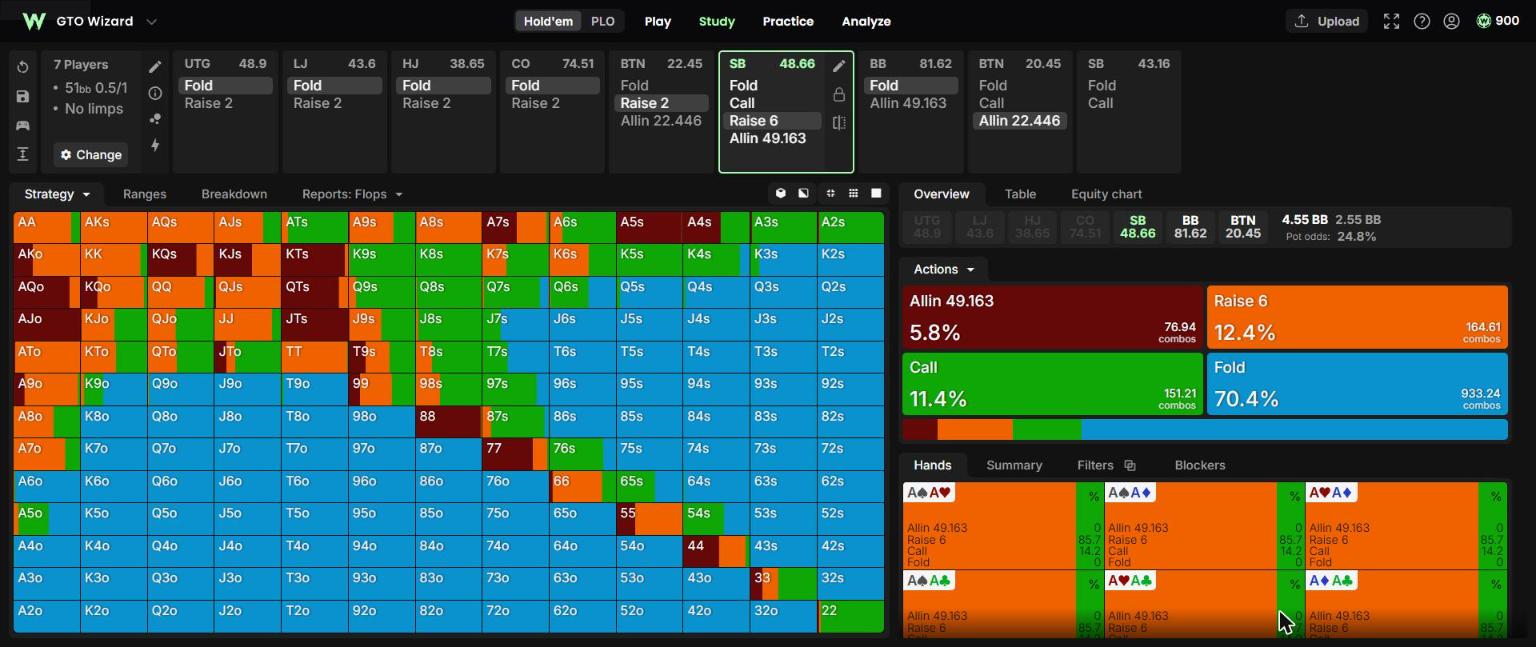
Task: Click the lock icon in SB panel
Action: [839, 94]
